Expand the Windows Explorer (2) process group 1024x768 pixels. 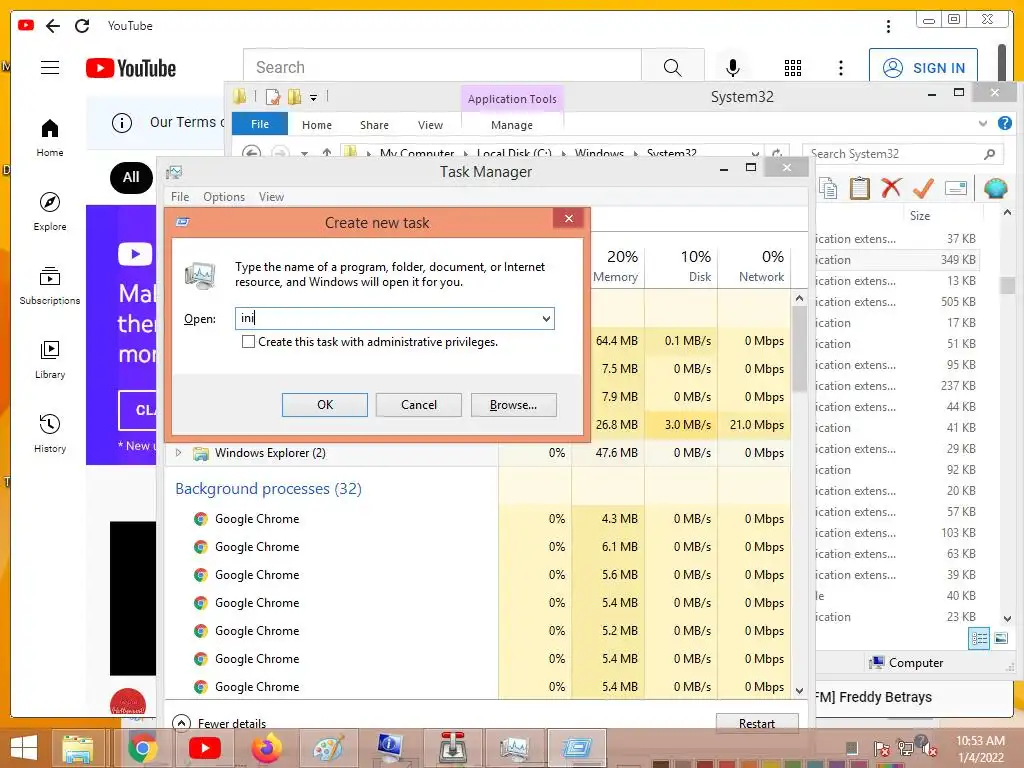(178, 453)
